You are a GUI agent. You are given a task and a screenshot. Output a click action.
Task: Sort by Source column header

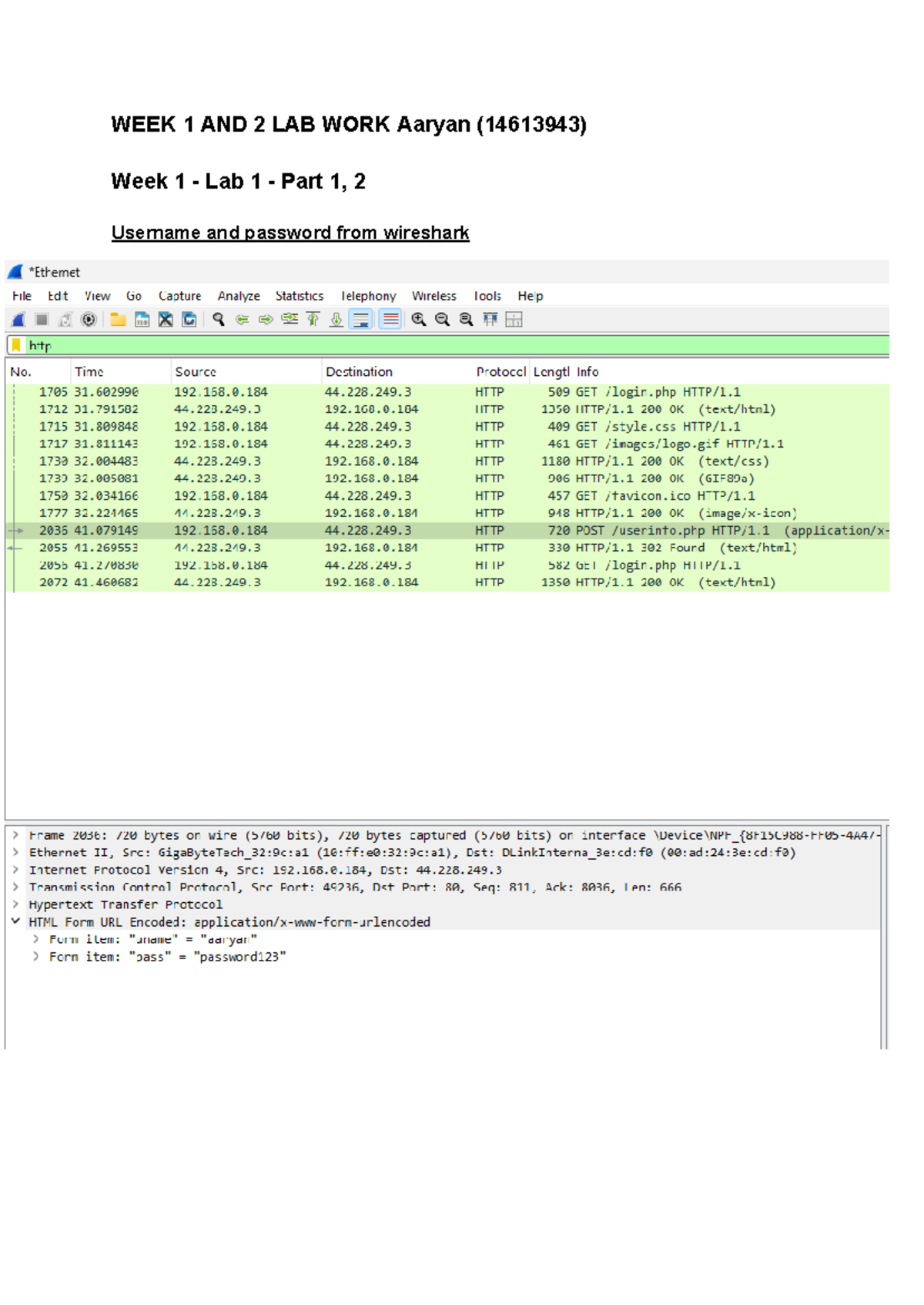click(x=246, y=372)
